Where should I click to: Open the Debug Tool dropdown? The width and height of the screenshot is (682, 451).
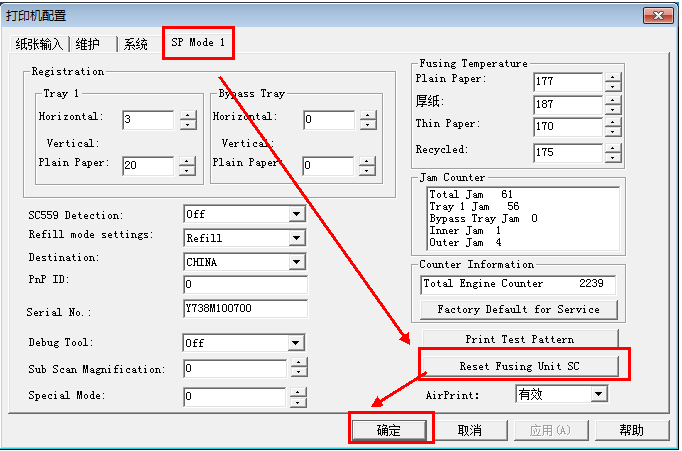coord(296,343)
